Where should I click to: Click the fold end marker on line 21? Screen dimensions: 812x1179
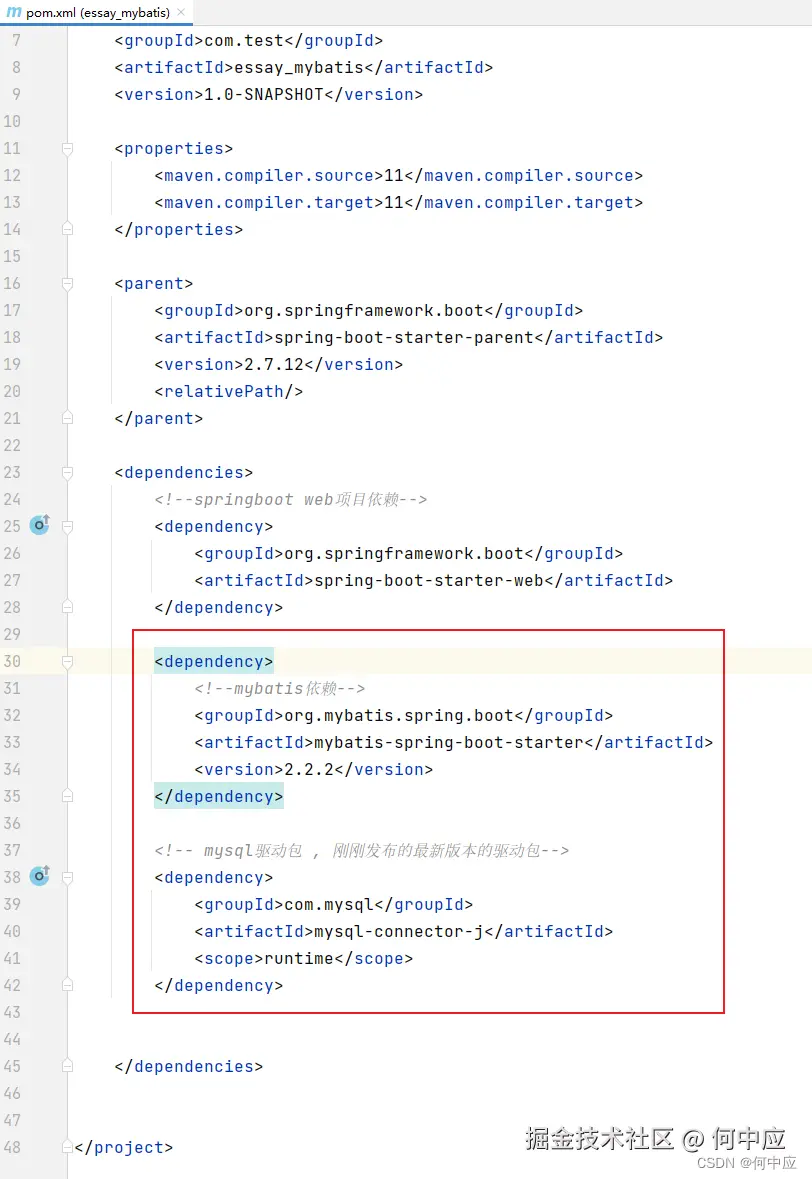(68, 418)
